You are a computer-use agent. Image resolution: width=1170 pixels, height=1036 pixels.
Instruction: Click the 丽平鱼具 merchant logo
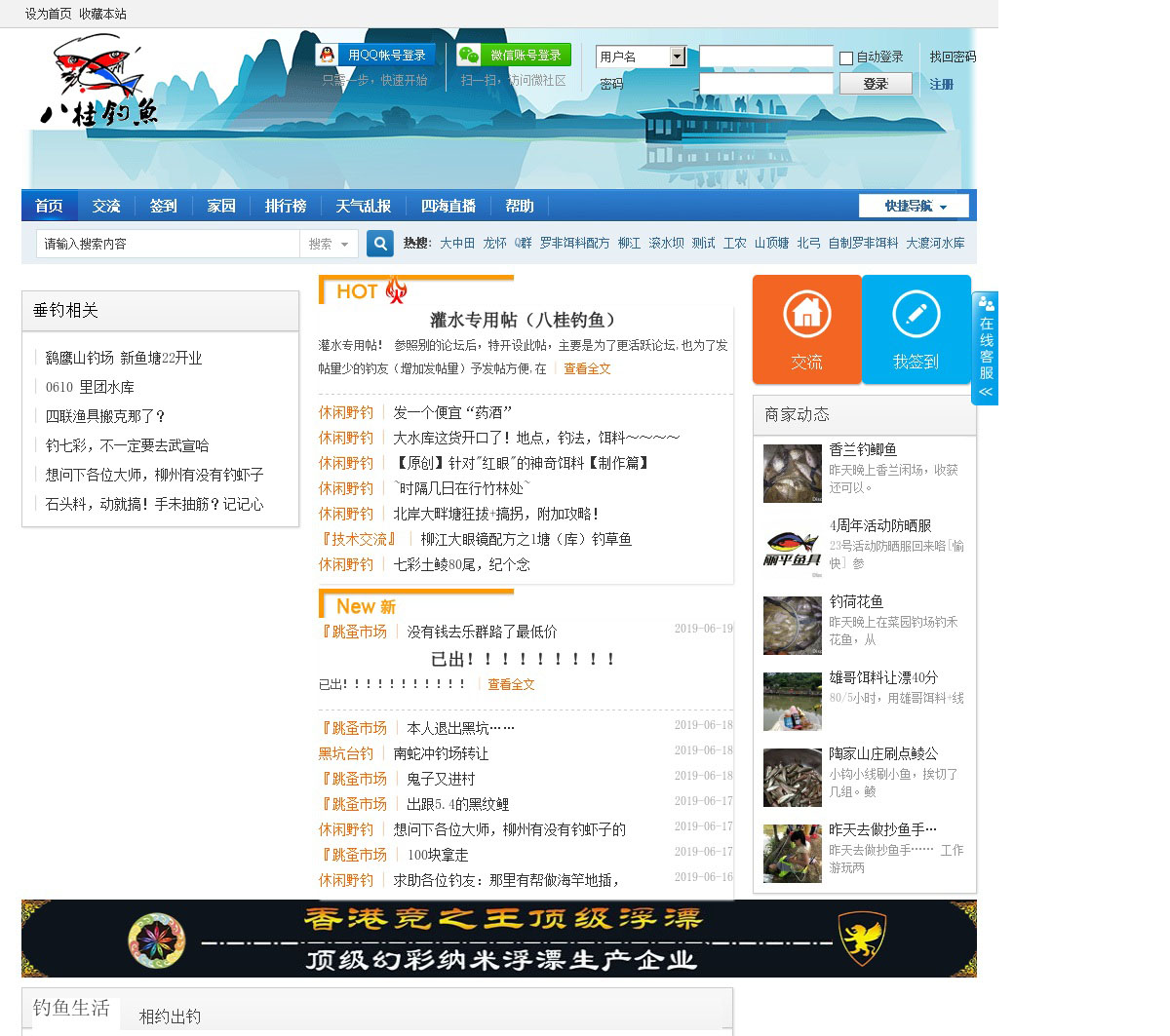pos(792,550)
